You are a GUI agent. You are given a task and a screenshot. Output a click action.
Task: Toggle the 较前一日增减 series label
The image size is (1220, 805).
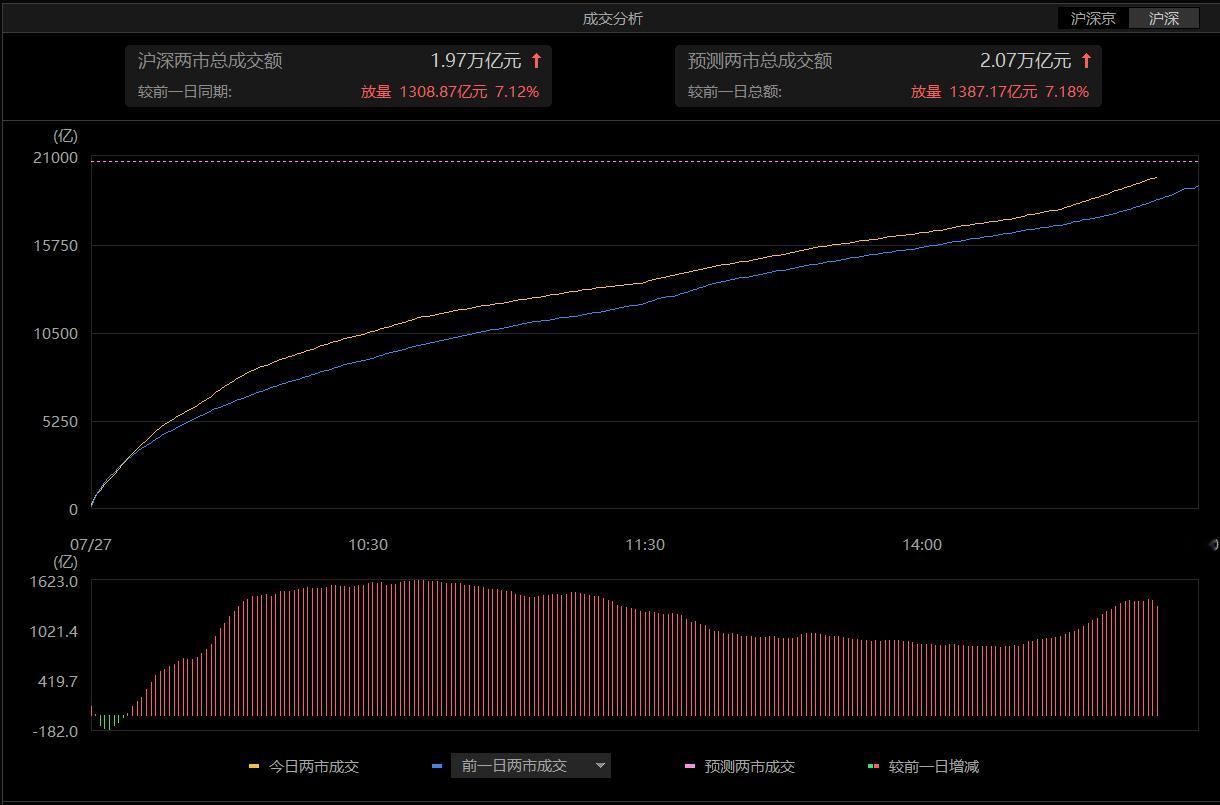pyautogui.click(x=934, y=767)
